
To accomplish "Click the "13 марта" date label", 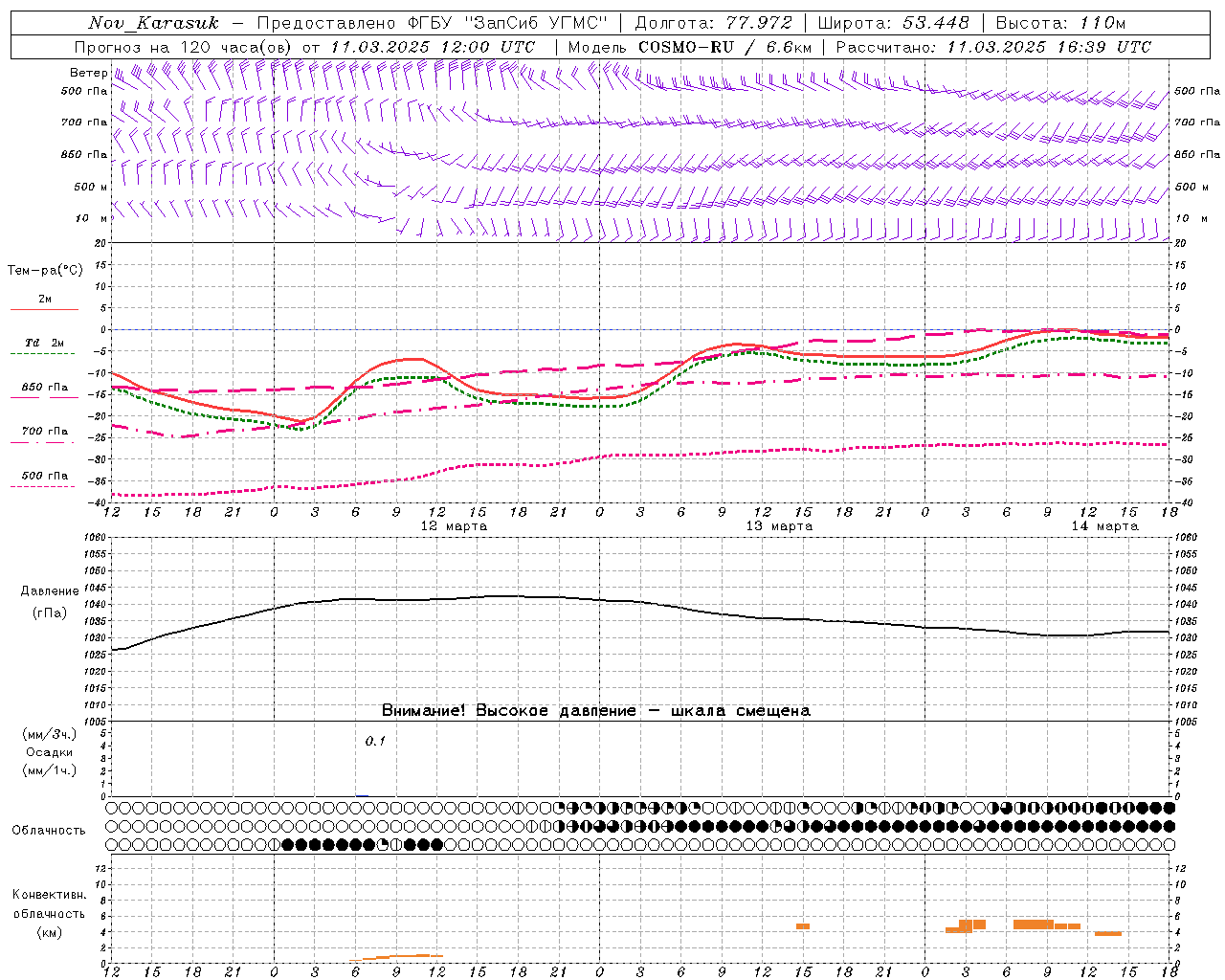I will pos(779,526).
